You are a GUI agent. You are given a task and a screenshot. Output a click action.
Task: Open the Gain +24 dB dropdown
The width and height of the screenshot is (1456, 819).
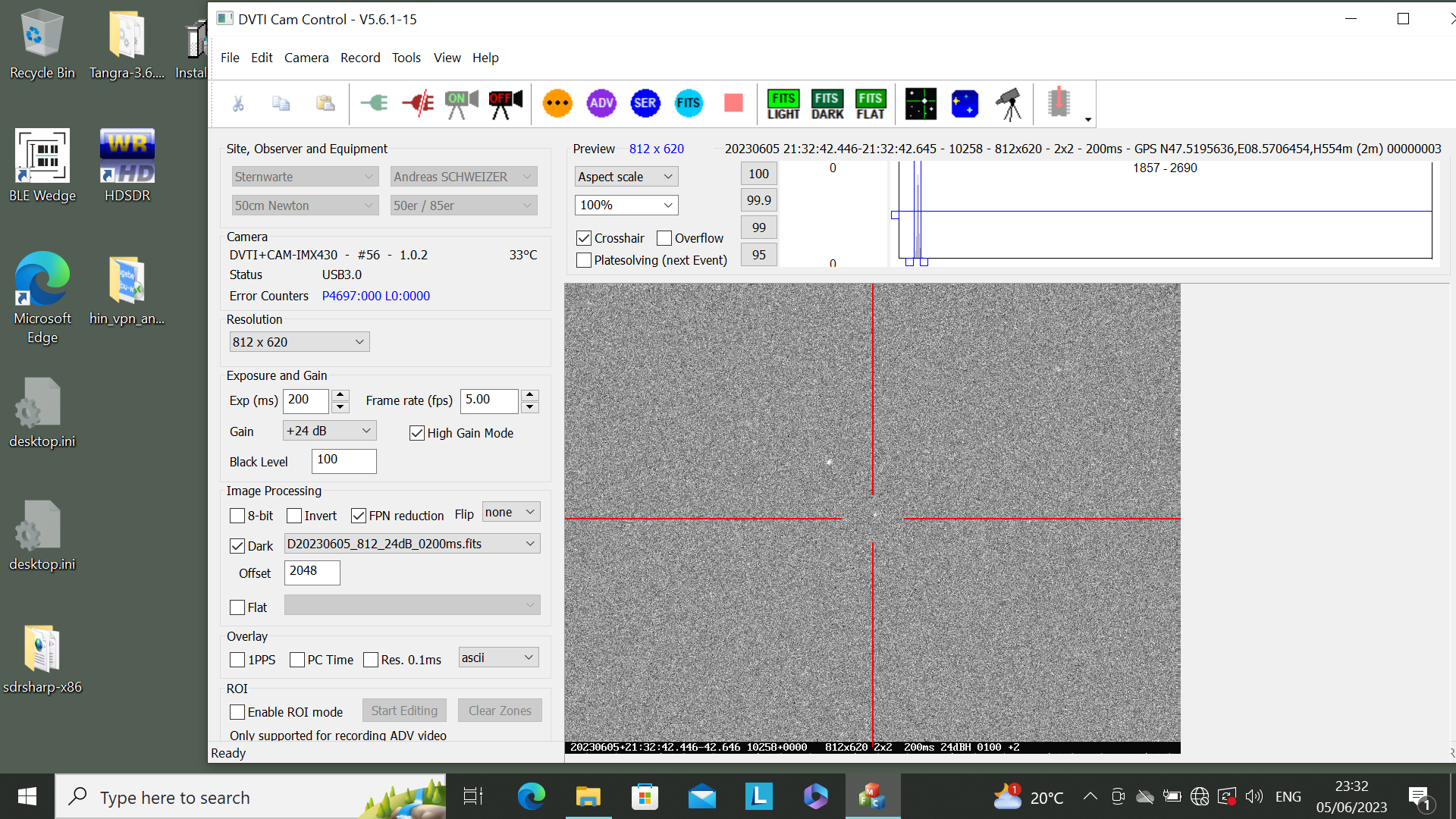[x=330, y=431]
